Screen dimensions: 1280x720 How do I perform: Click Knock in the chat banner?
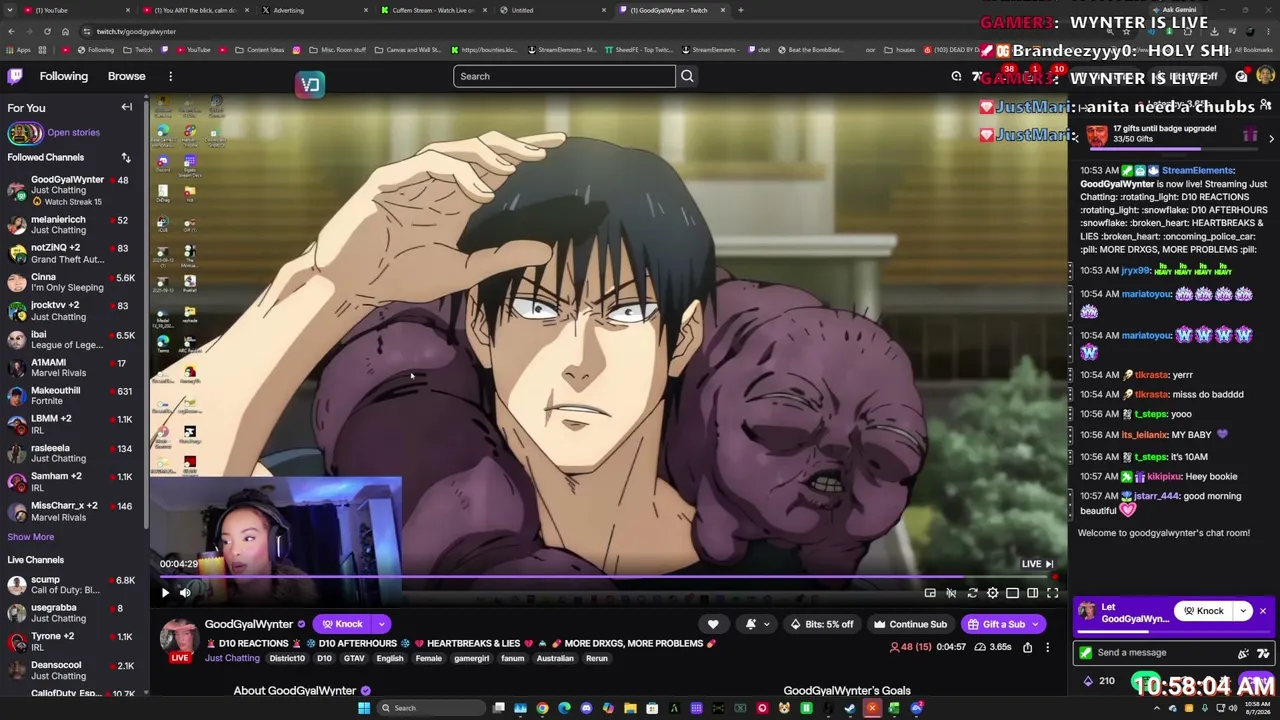tap(1203, 611)
